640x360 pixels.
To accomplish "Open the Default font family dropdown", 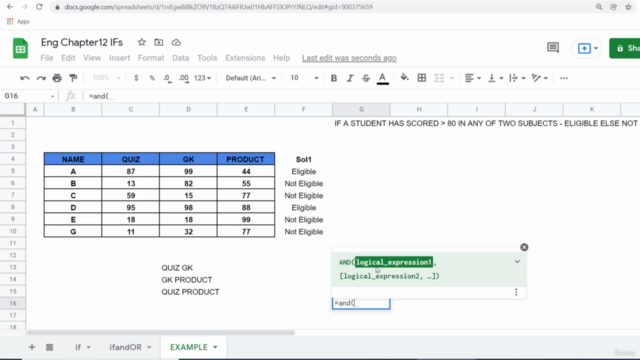I will (251, 78).
